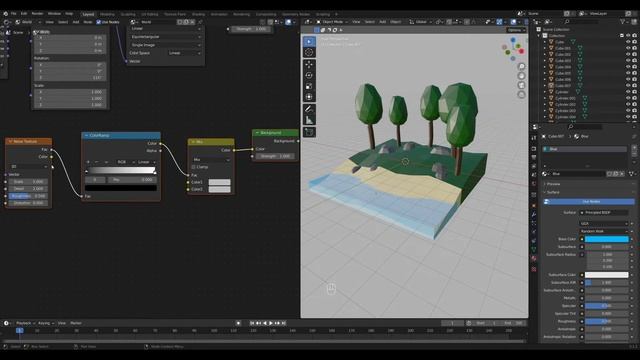
Task: Expand the Preview panel in material properties
Action: pyautogui.click(x=553, y=184)
